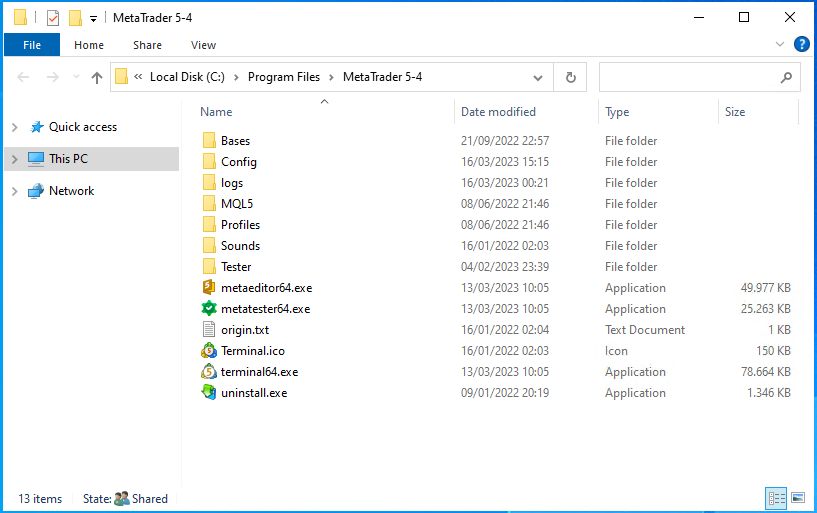Sort by the Size column header

pos(735,112)
